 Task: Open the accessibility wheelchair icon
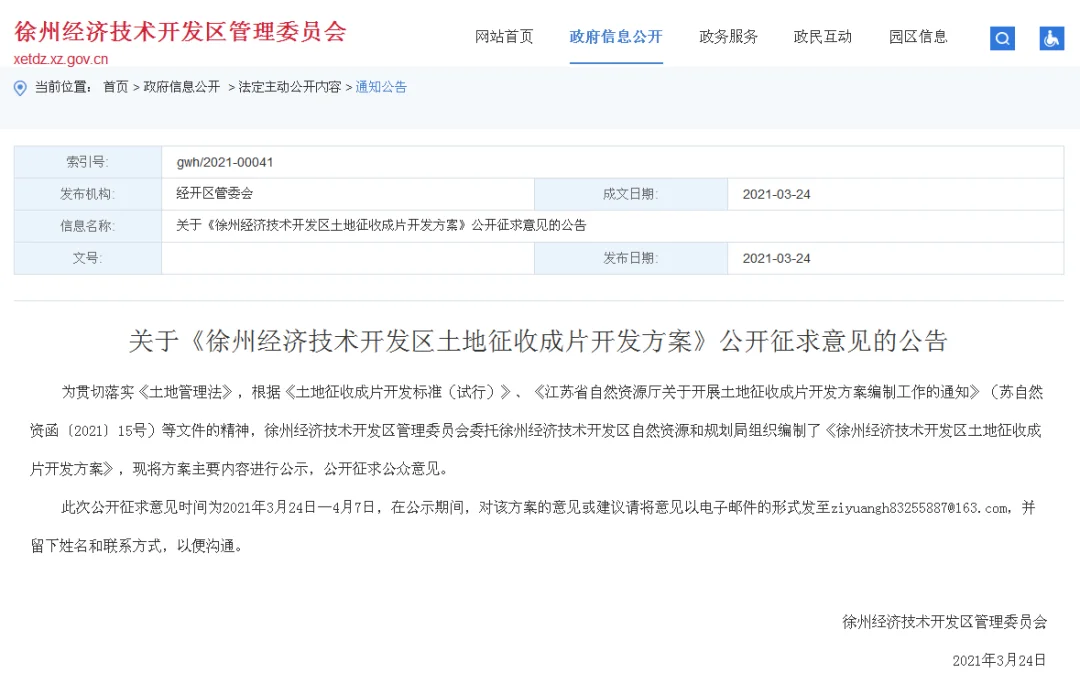[1052, 38]
